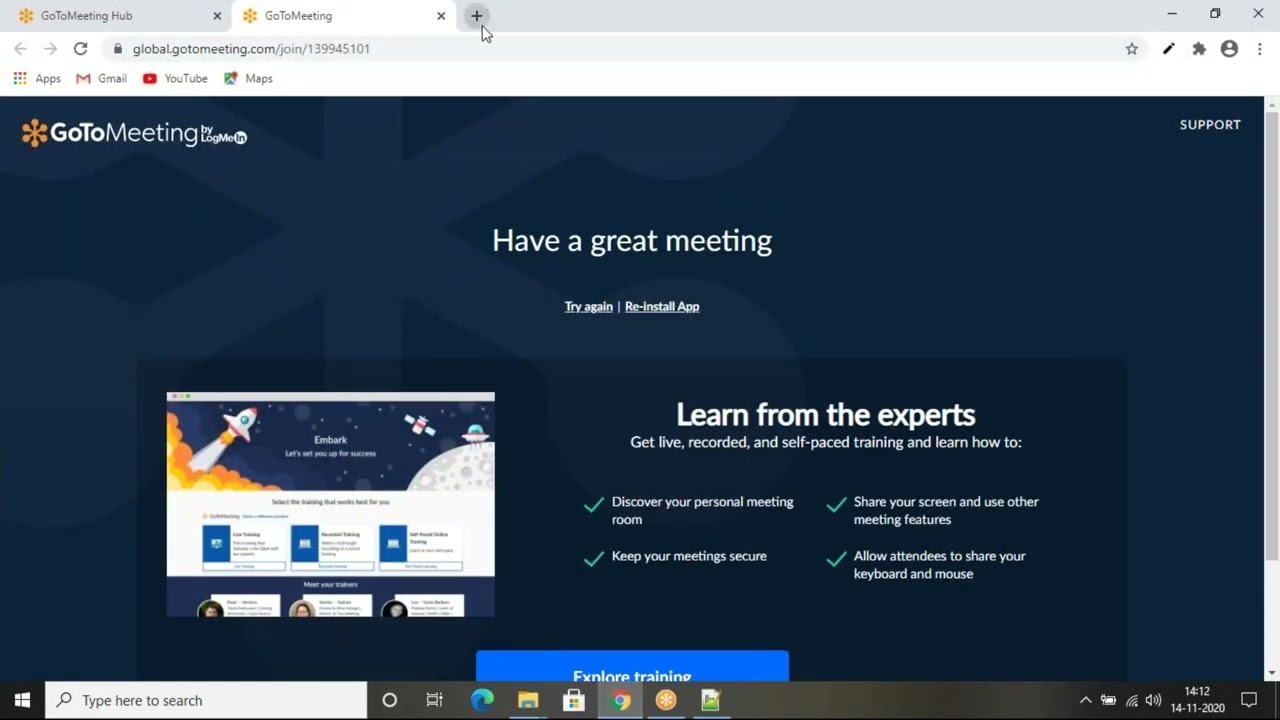Viewport: 1280px width, 720px height.
Task: Open the Extensions puzzle menu
Action: (1199, 48)
